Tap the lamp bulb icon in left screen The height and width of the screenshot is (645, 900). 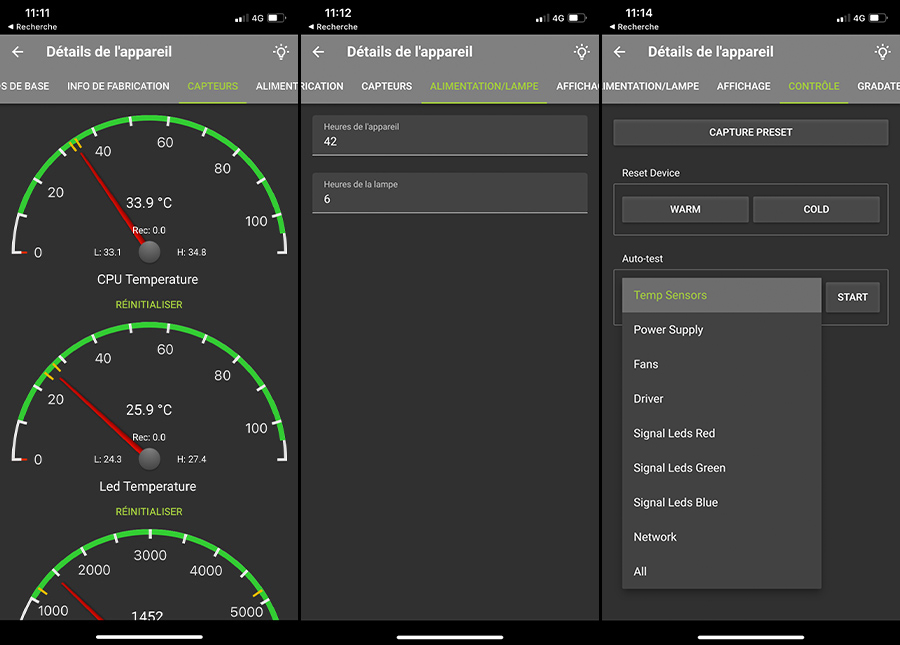point(281,52)
